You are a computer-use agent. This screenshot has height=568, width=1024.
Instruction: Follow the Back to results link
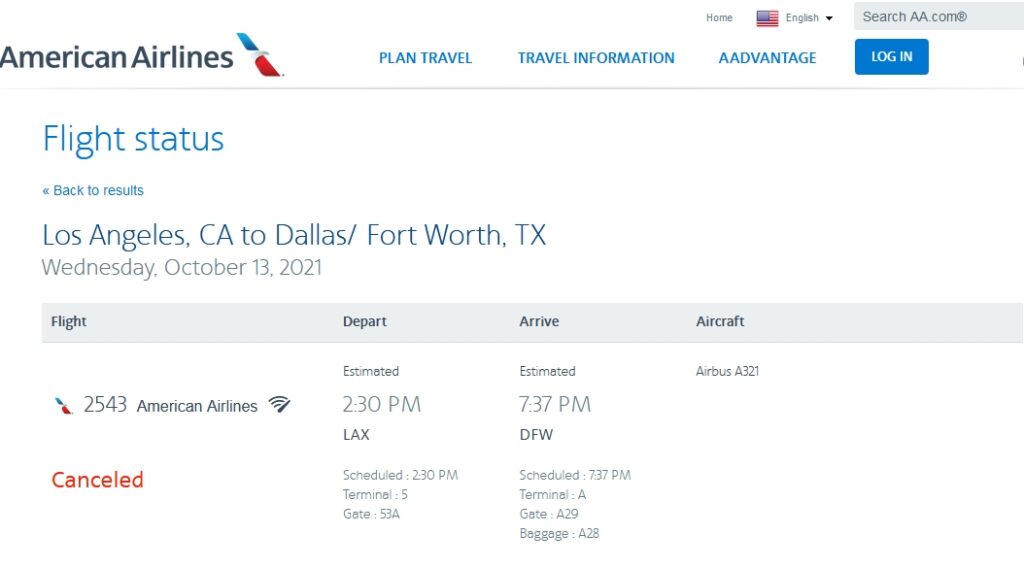93,190
